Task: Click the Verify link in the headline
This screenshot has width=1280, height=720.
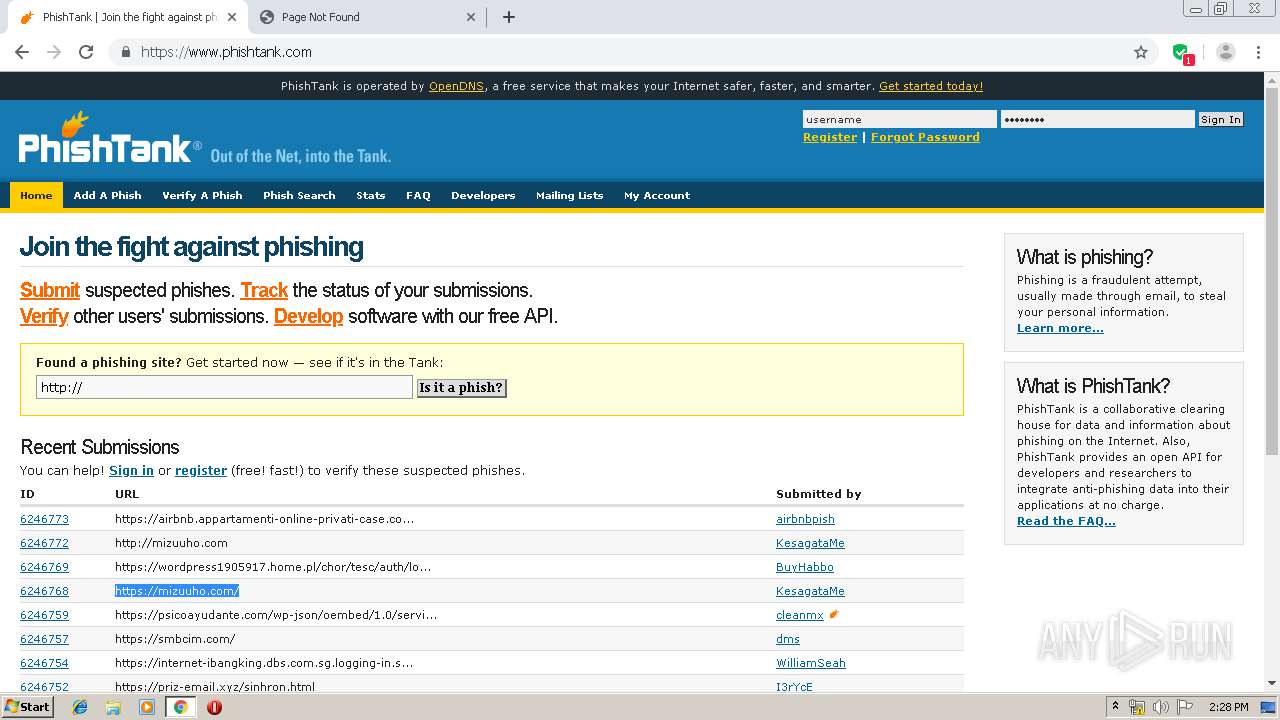Action: point(44,316)
